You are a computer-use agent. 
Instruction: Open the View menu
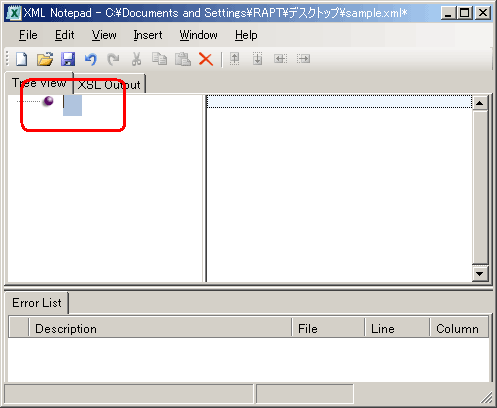pos(104,35)
